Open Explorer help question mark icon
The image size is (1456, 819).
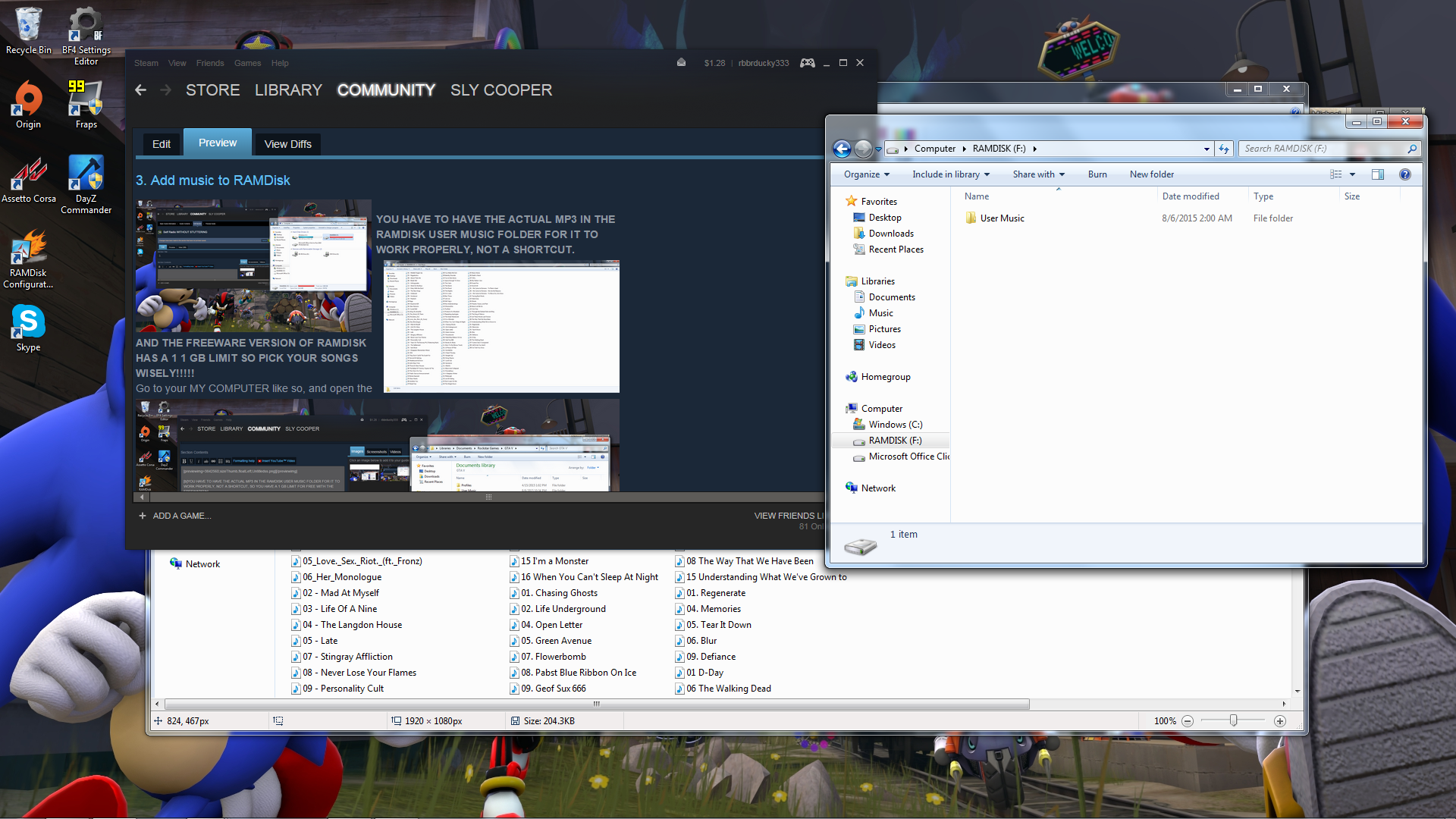pyautogui.click(x=1404, y=174)
